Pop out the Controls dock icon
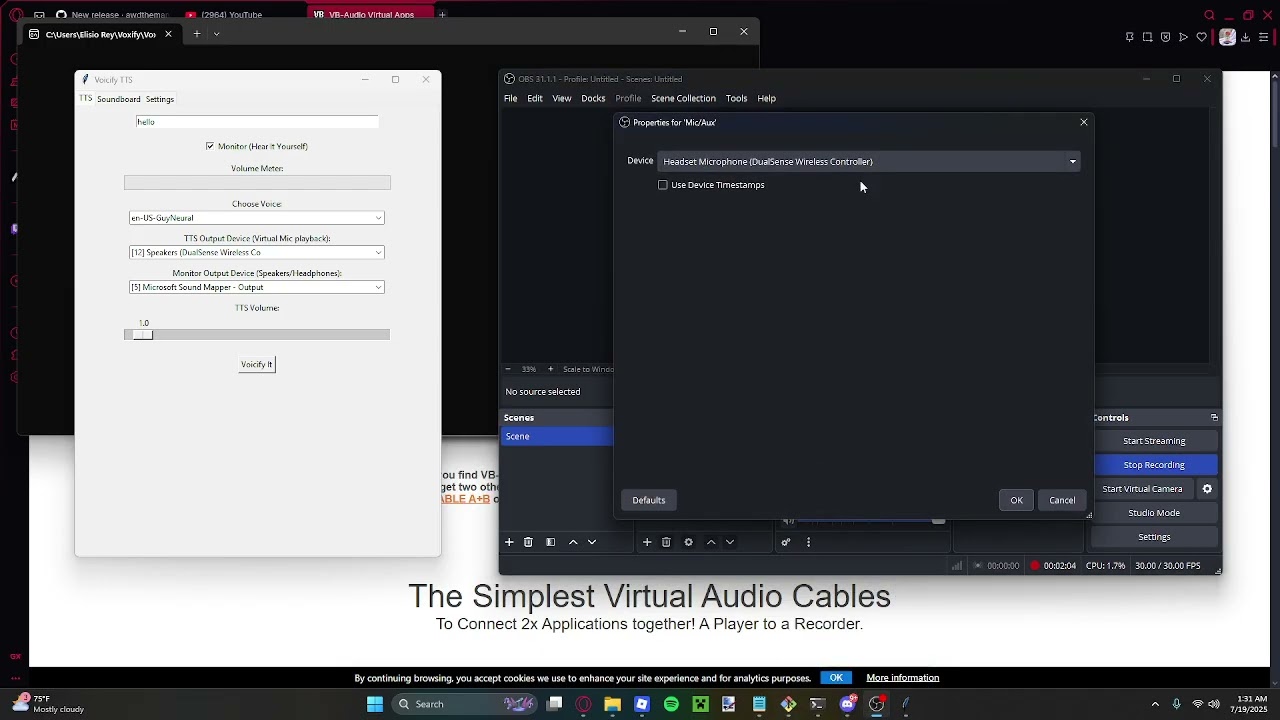 pyautogui.click(x=1214, y=418)
